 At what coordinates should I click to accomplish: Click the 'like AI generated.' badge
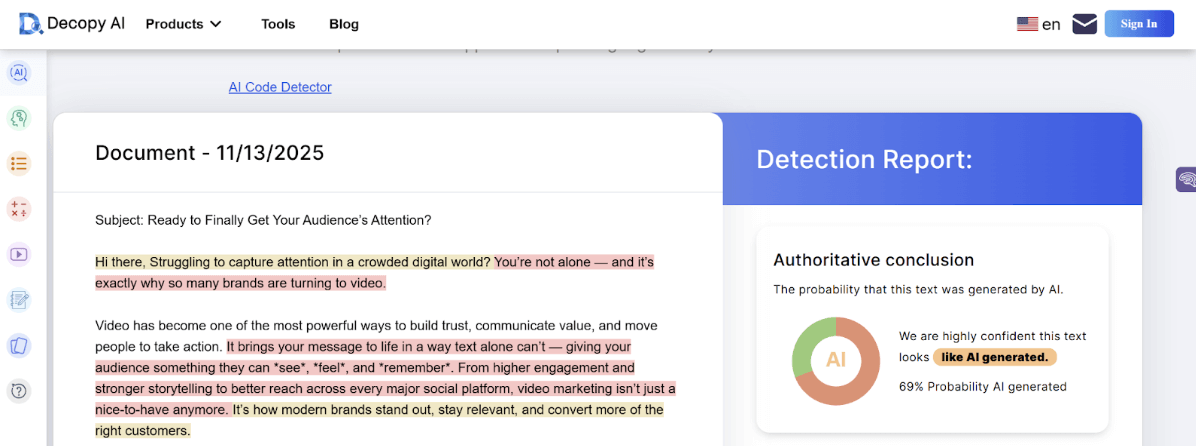coord(995,357)
